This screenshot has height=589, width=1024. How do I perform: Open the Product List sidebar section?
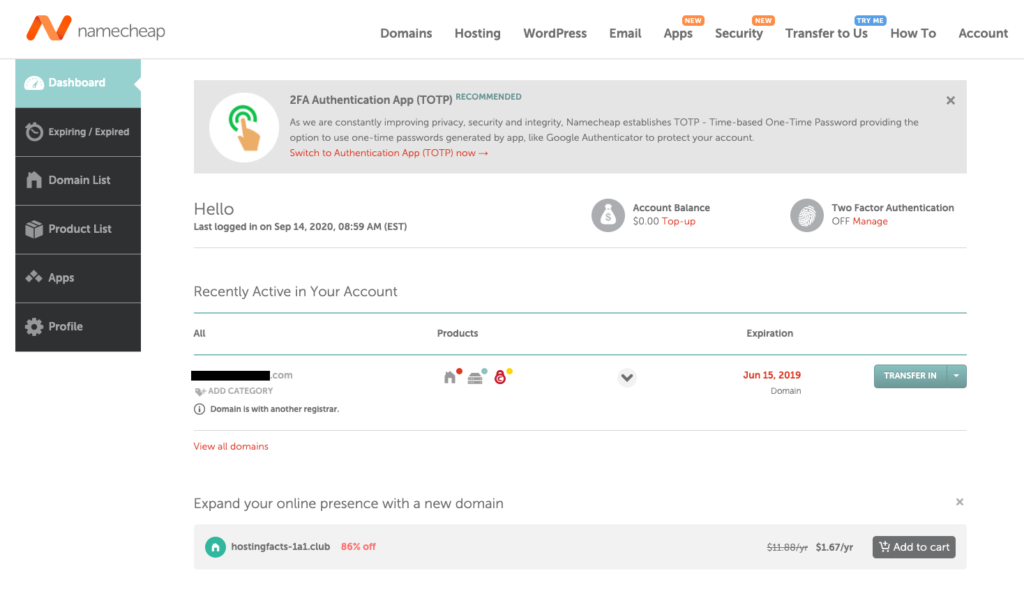point(77,229)
